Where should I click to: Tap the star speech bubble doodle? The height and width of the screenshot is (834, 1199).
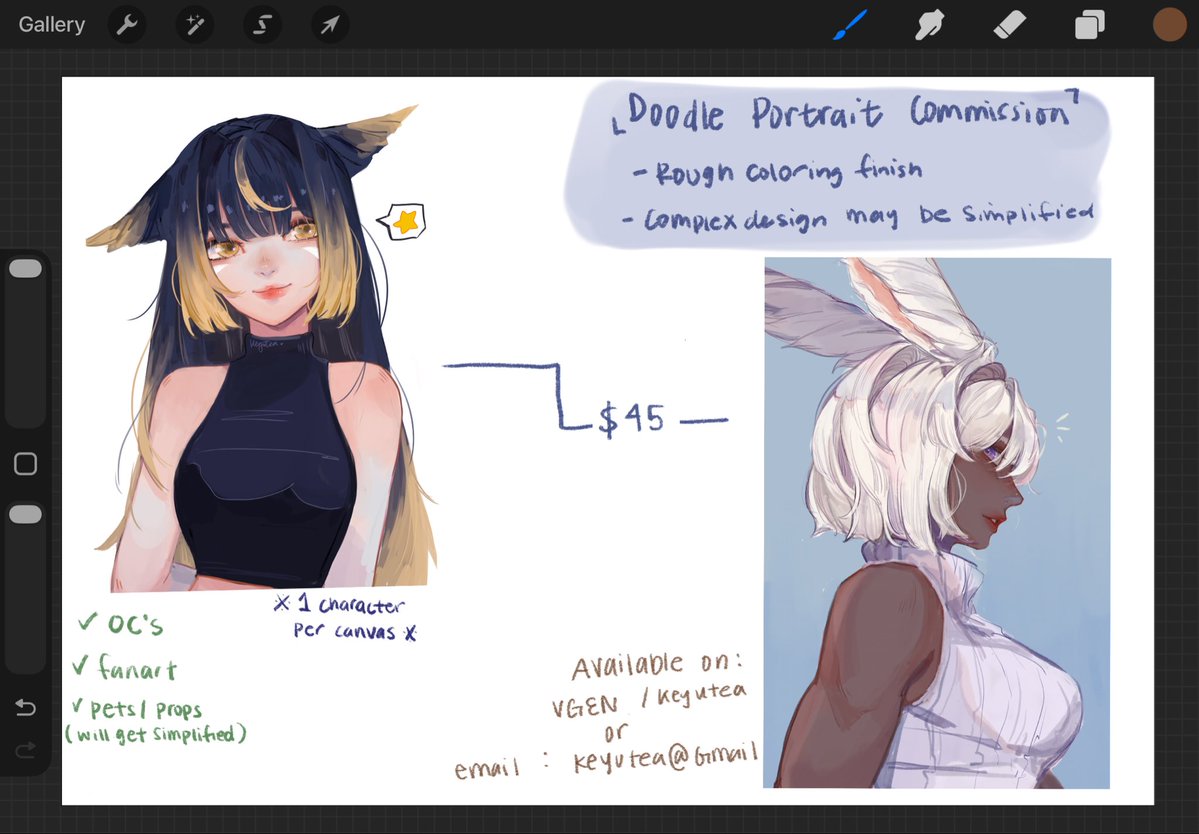(403, 222)
